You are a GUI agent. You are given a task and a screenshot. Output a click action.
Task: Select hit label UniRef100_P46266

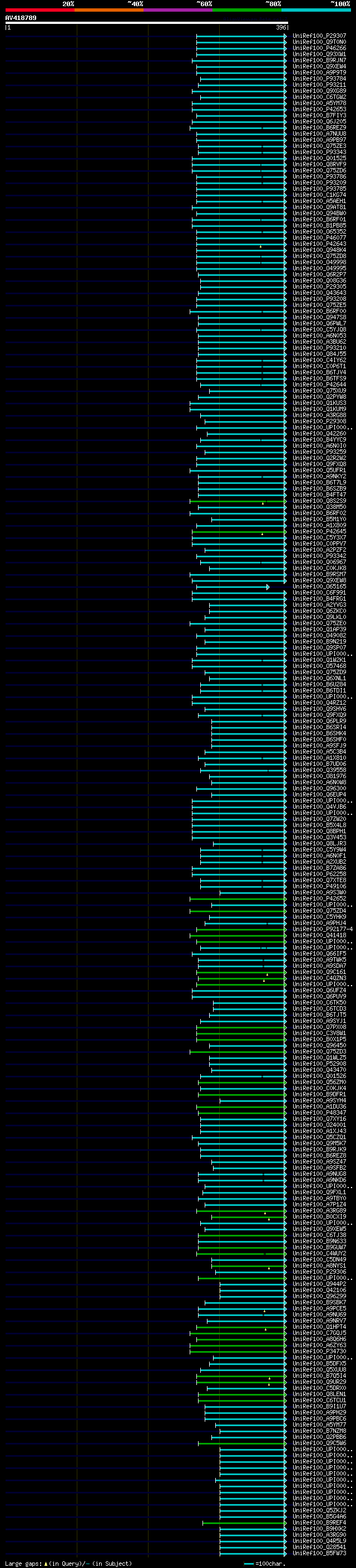319,48
